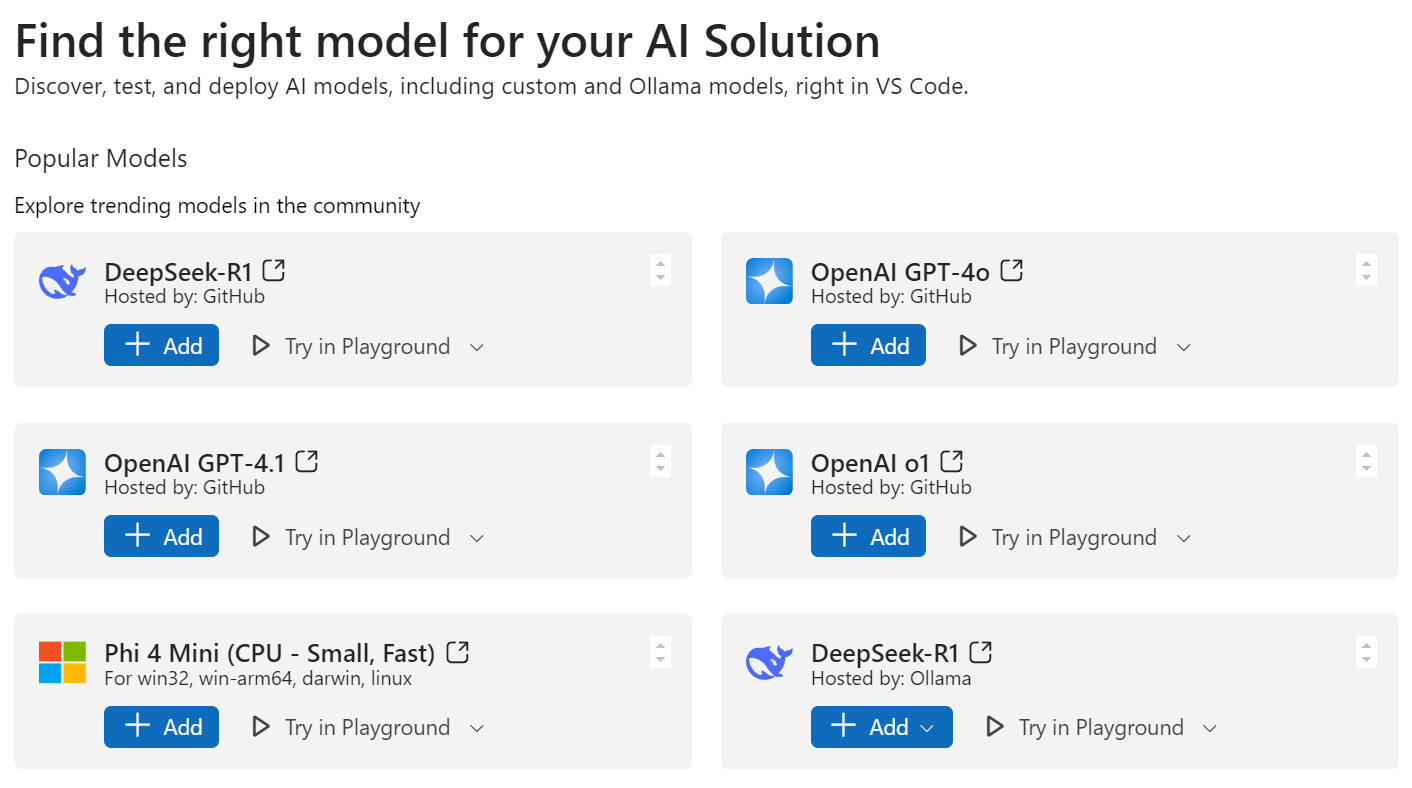Click 'Phi 4 Mini (CPU - Small, Fast)' title

(270, 654)
